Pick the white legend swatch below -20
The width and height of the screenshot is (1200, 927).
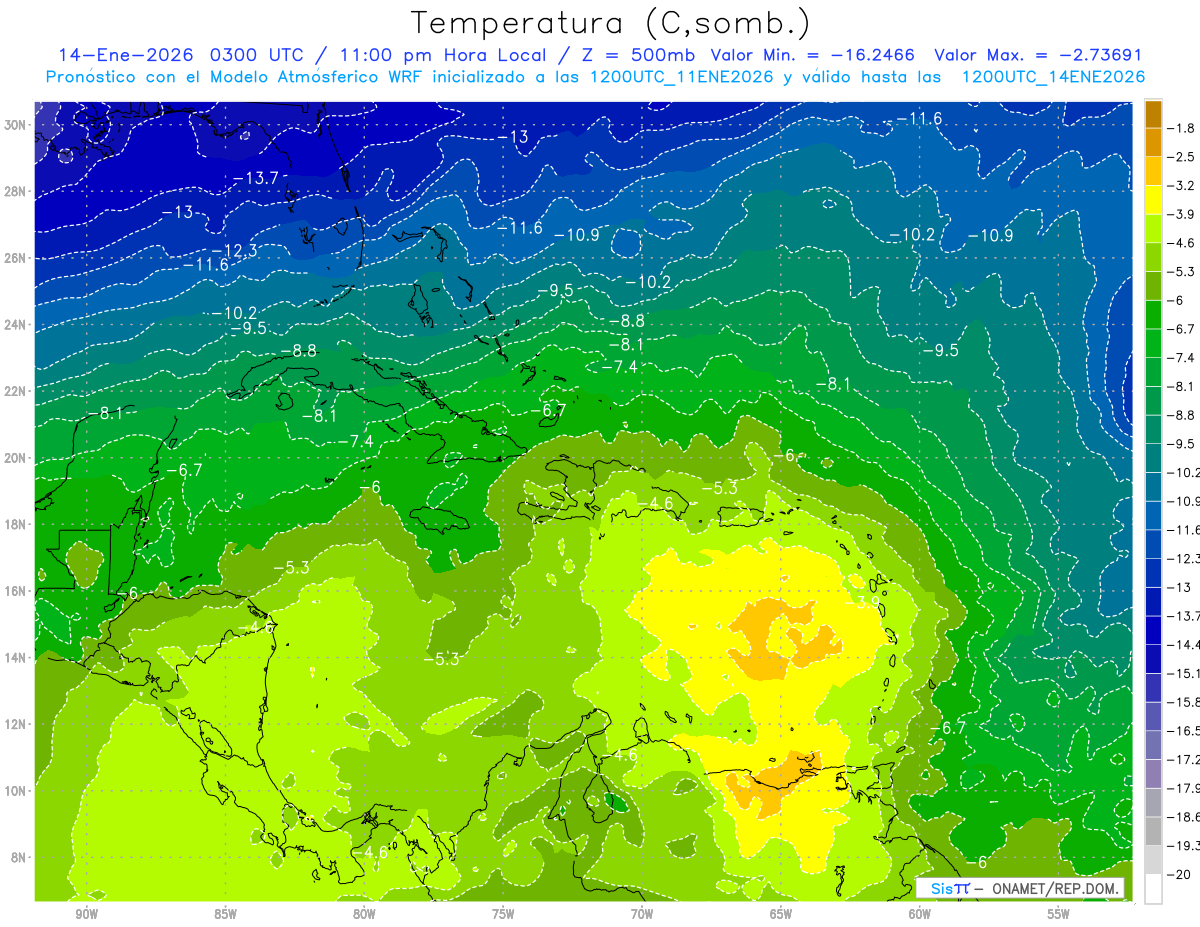[1153, 888]
